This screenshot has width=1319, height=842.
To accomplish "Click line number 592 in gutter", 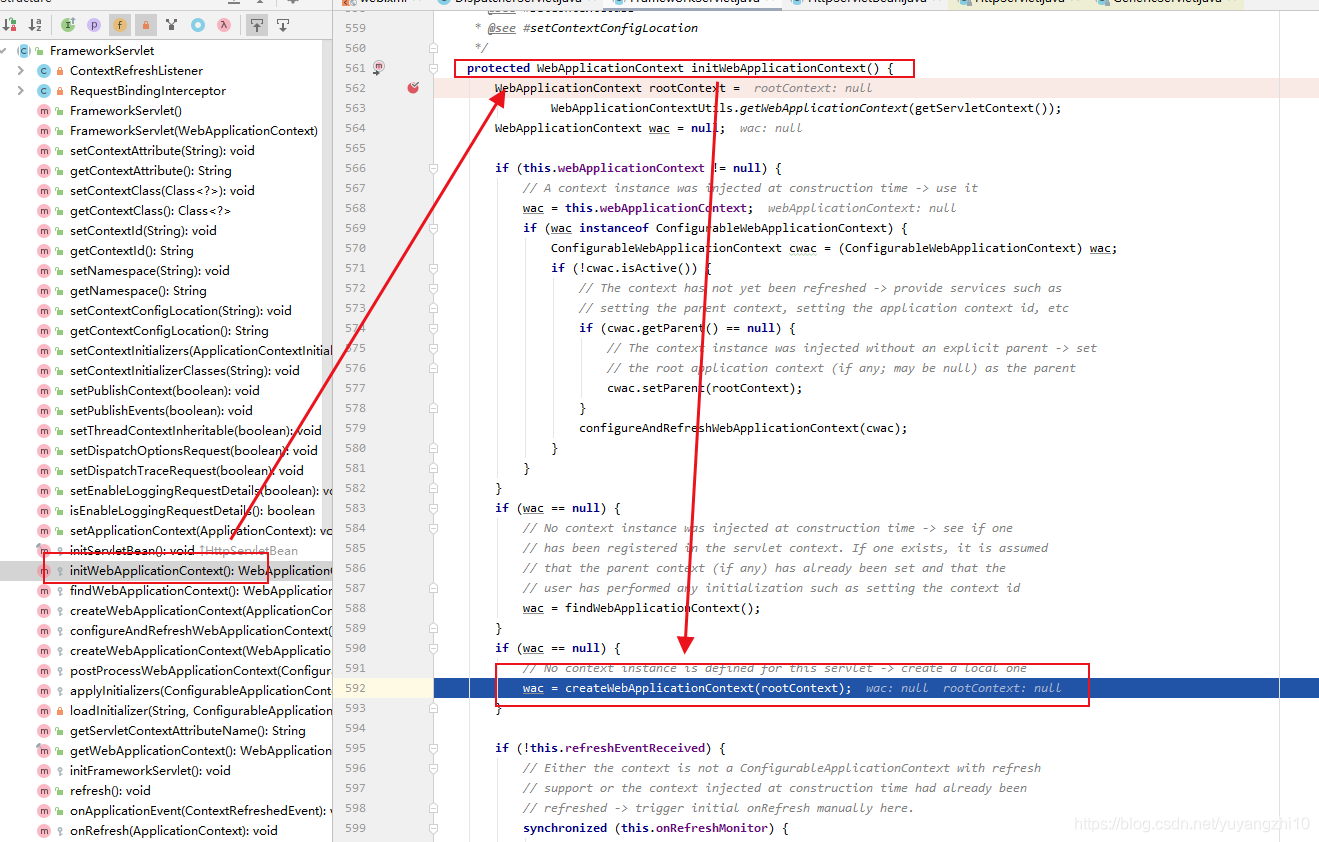I will tap(355, 688).
